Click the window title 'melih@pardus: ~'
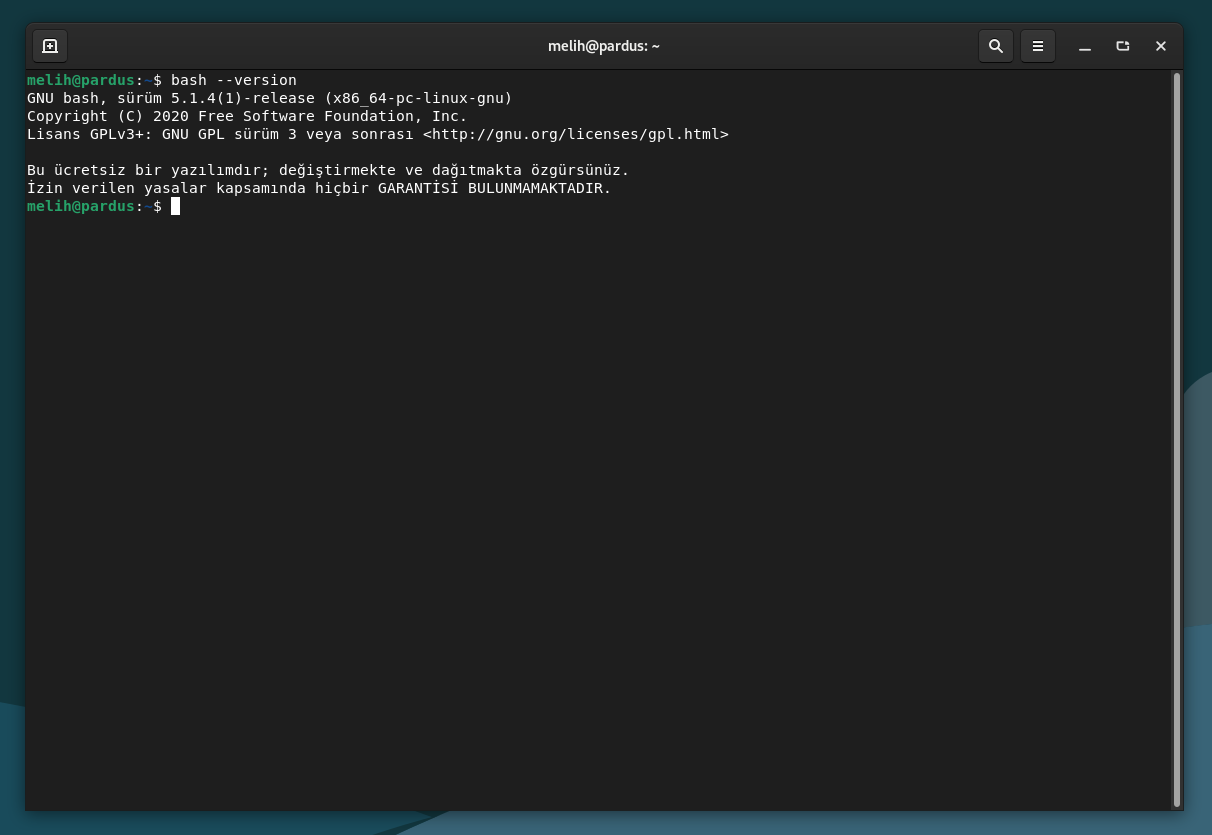Viewport: 1212px width, 835px height. coord(604,46)
